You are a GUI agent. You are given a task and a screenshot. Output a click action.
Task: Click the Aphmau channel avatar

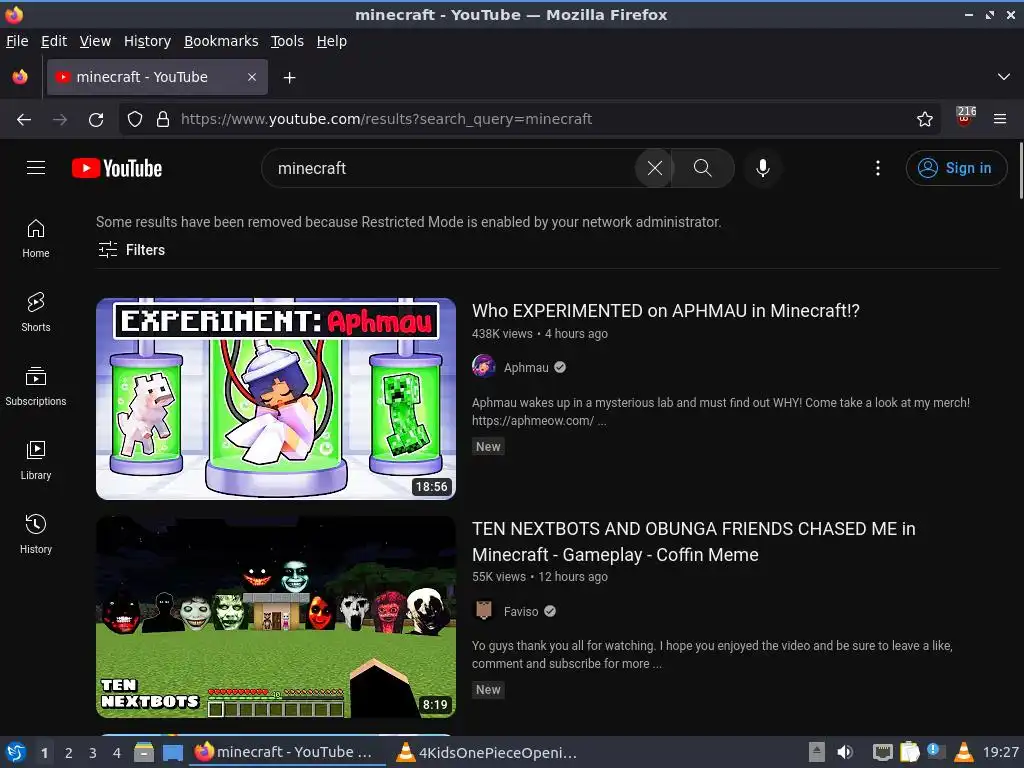pyautogui.click(x=484, y=366)
